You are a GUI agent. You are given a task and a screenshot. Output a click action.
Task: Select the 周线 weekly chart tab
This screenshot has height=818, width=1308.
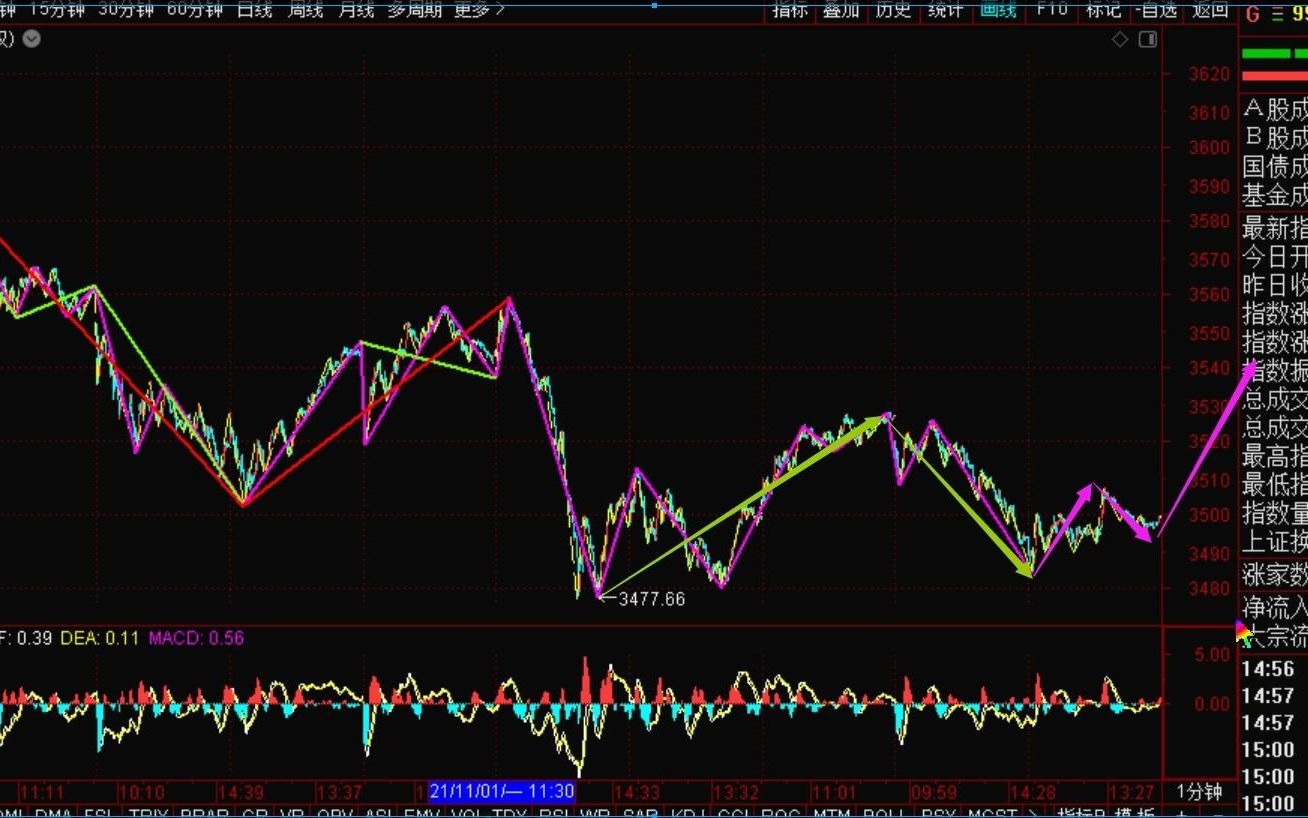tap(305, 9)
